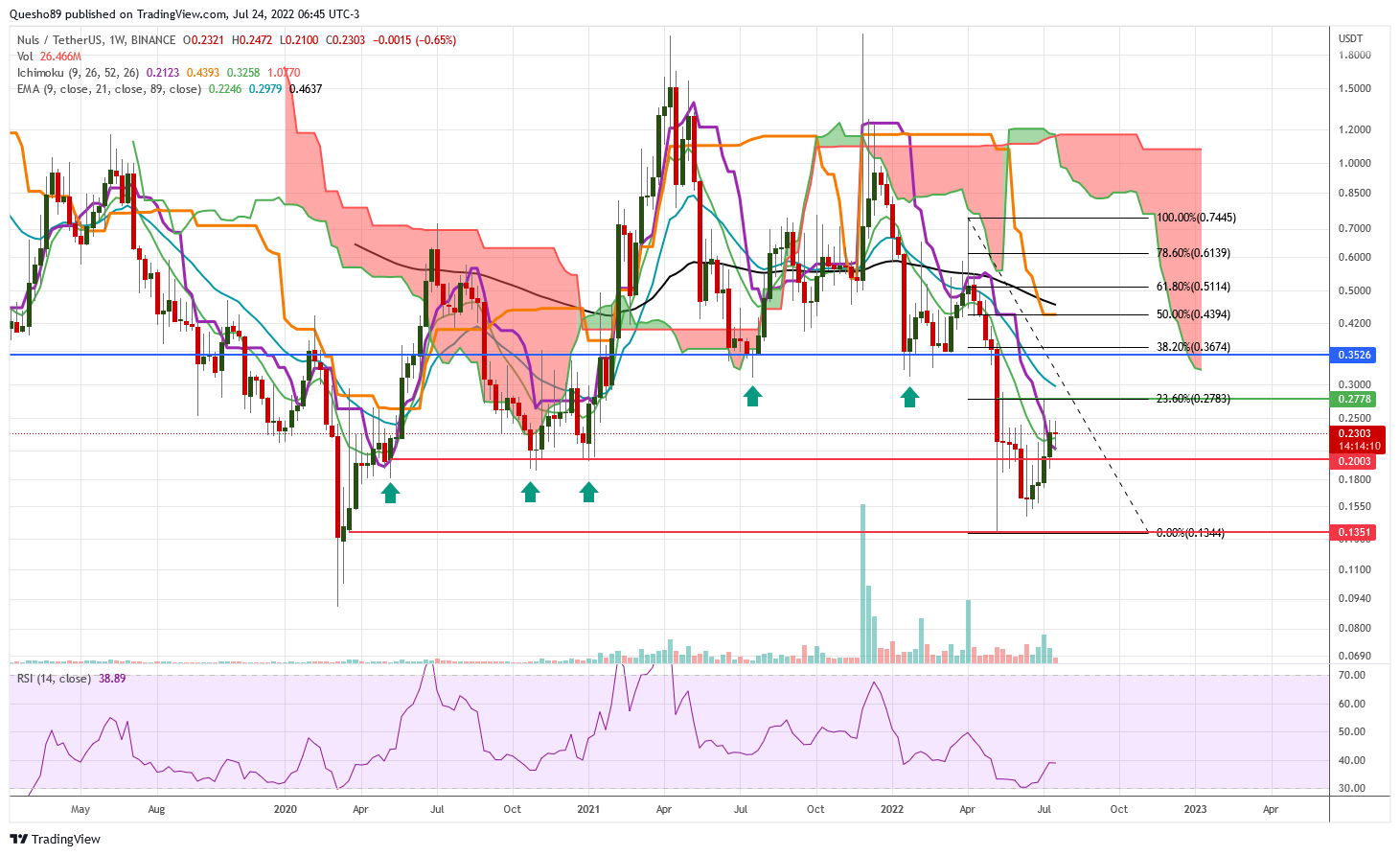The height and width of the screenshot is (856, 1400).
Task: Click the USDT currency label on price axis
Action: coord(1350,38)
